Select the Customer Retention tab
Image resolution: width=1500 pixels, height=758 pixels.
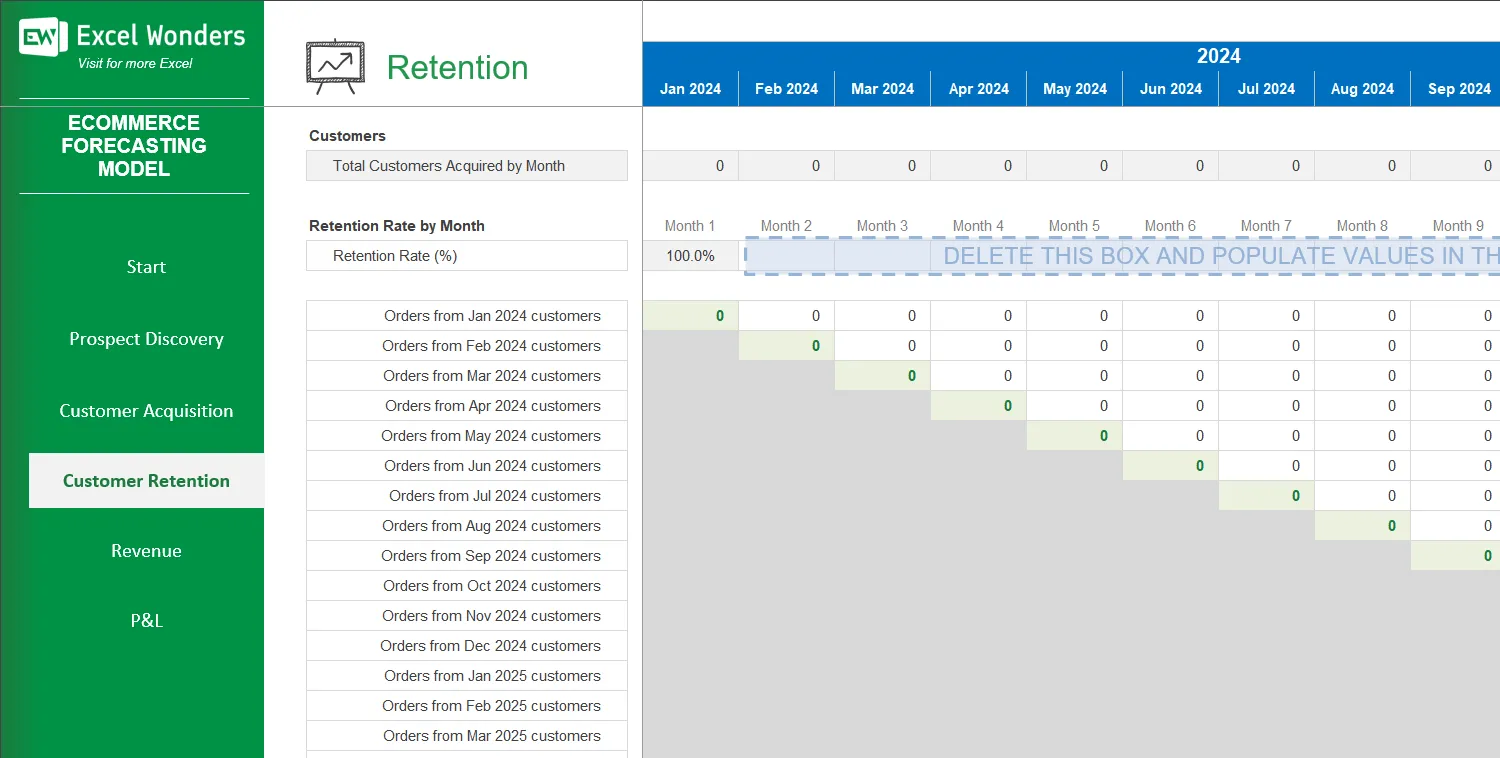pos(146,480)
